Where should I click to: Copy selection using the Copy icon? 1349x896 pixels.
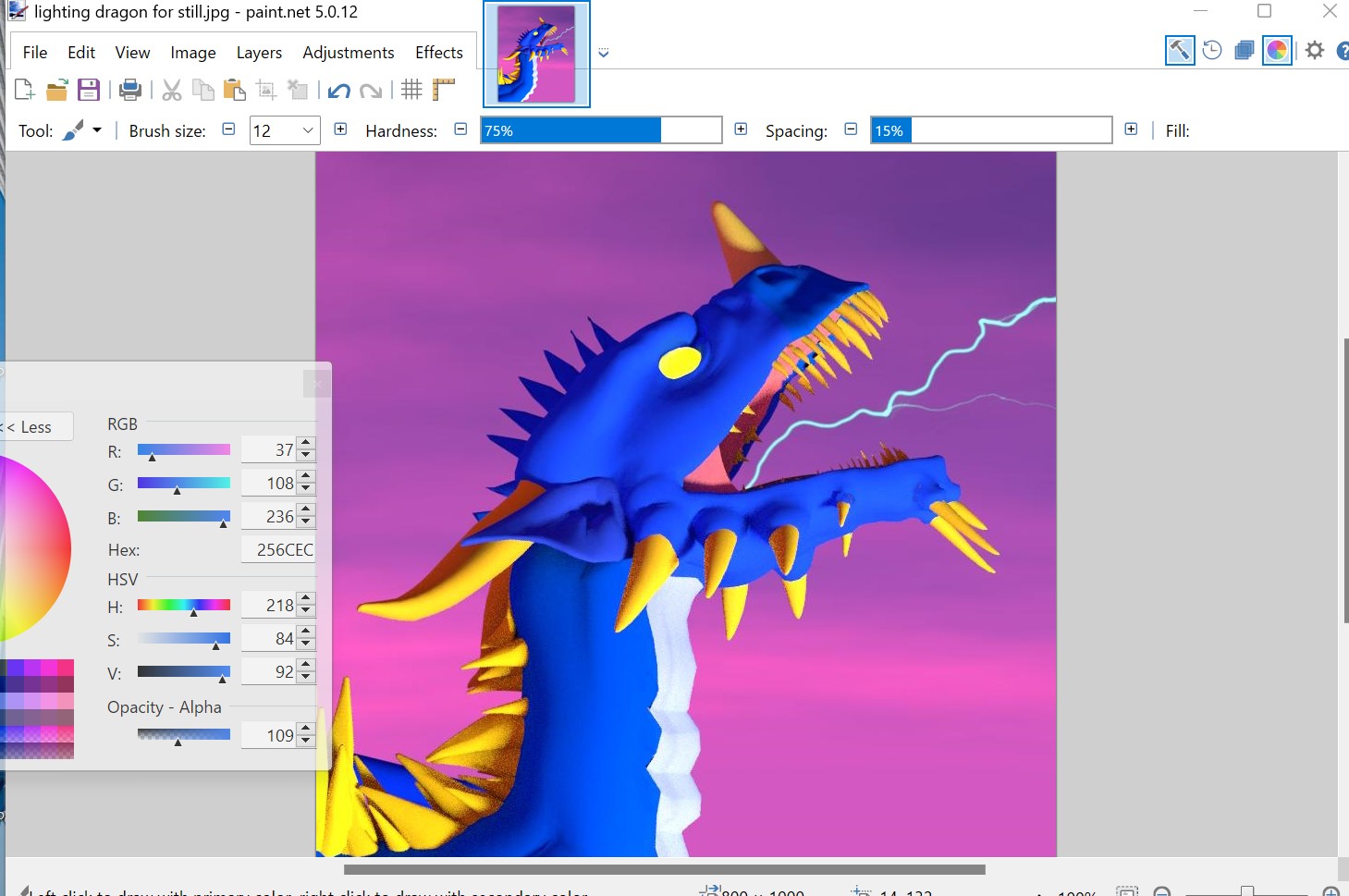point(203,90)
